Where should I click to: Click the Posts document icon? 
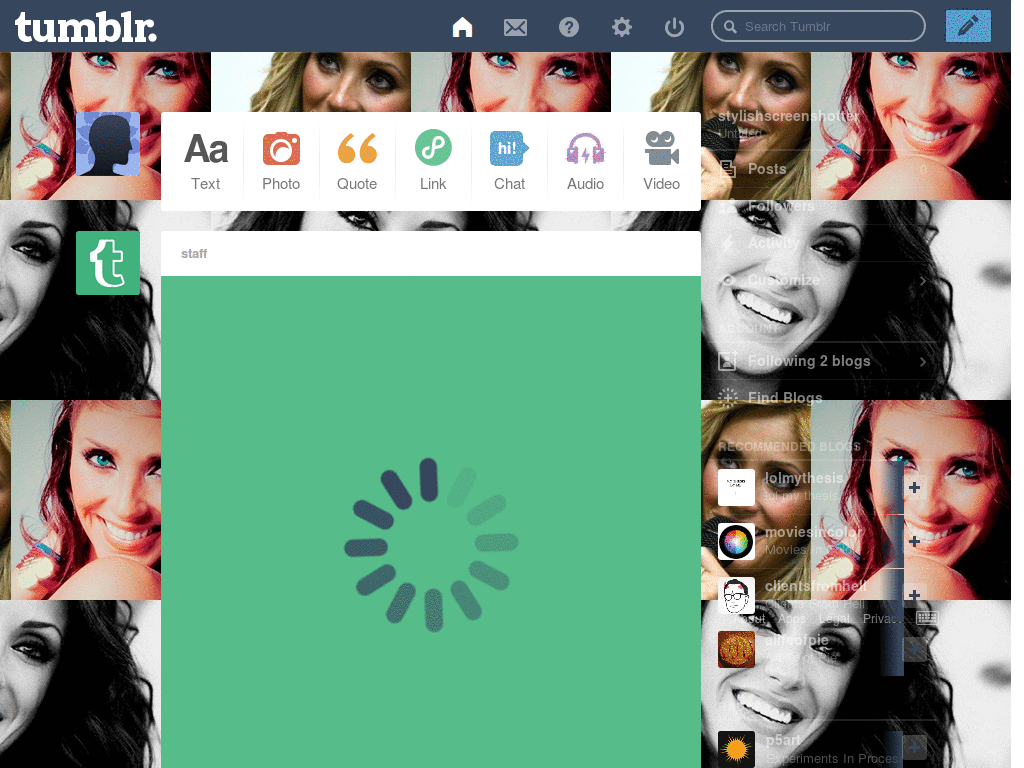(728, 169)
